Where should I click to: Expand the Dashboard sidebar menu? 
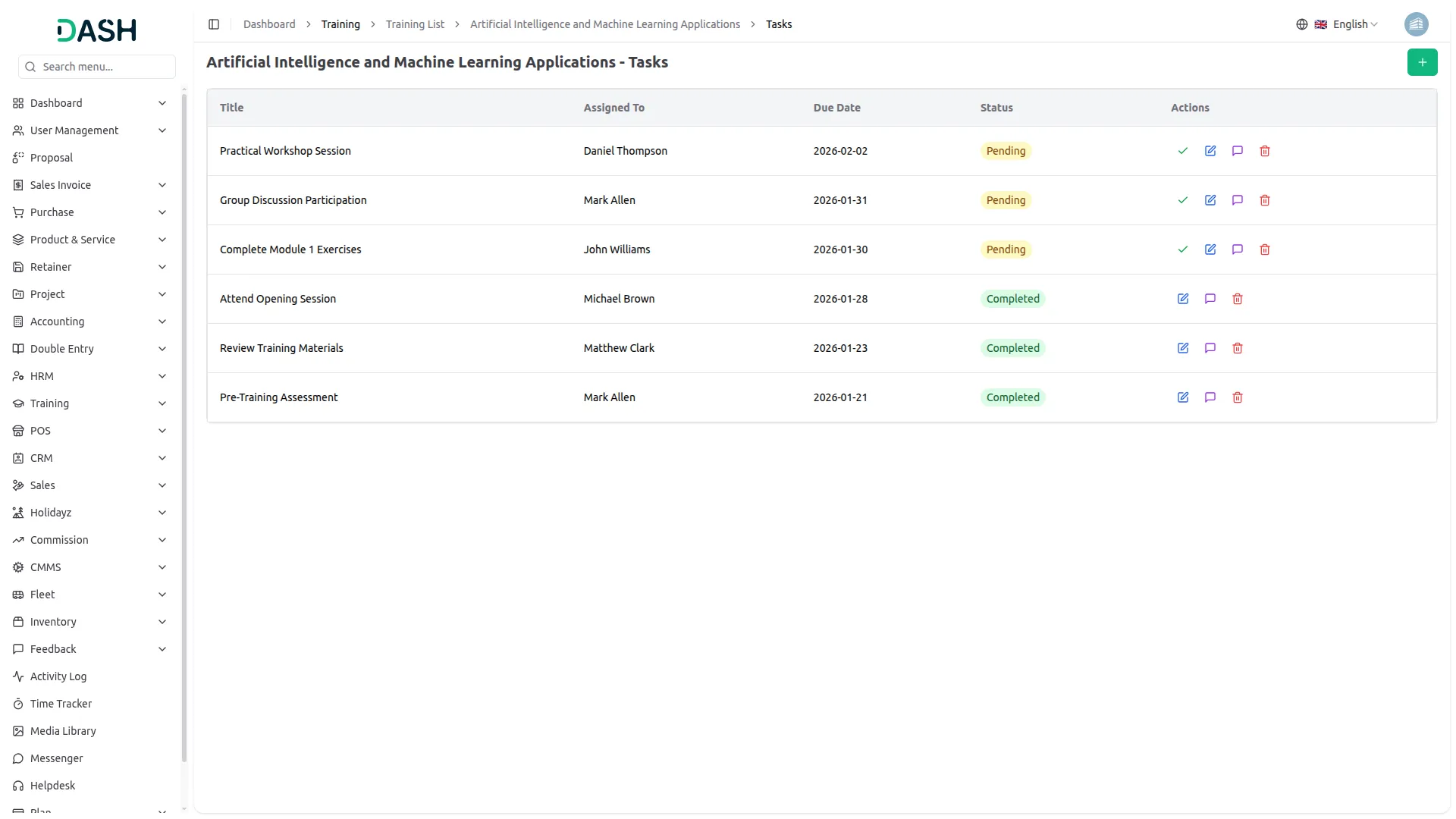tap(89, 103)
